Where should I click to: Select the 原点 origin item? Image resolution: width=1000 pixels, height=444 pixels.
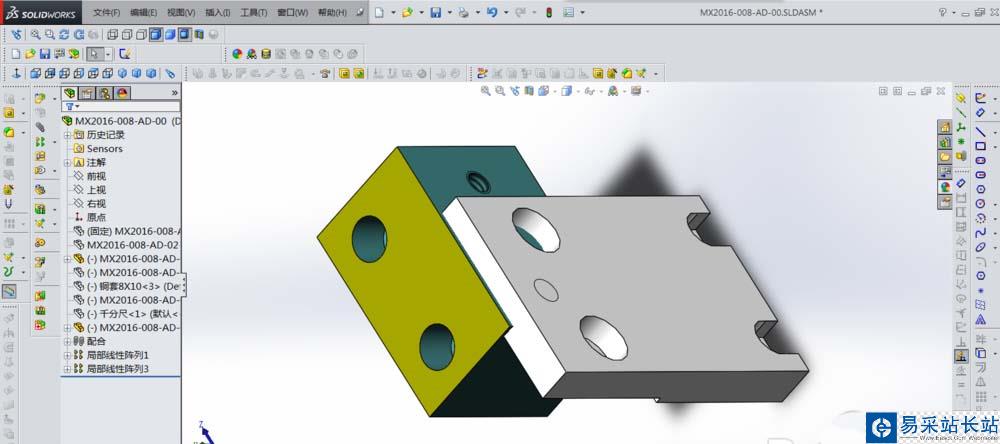click(x=96, y=218)
